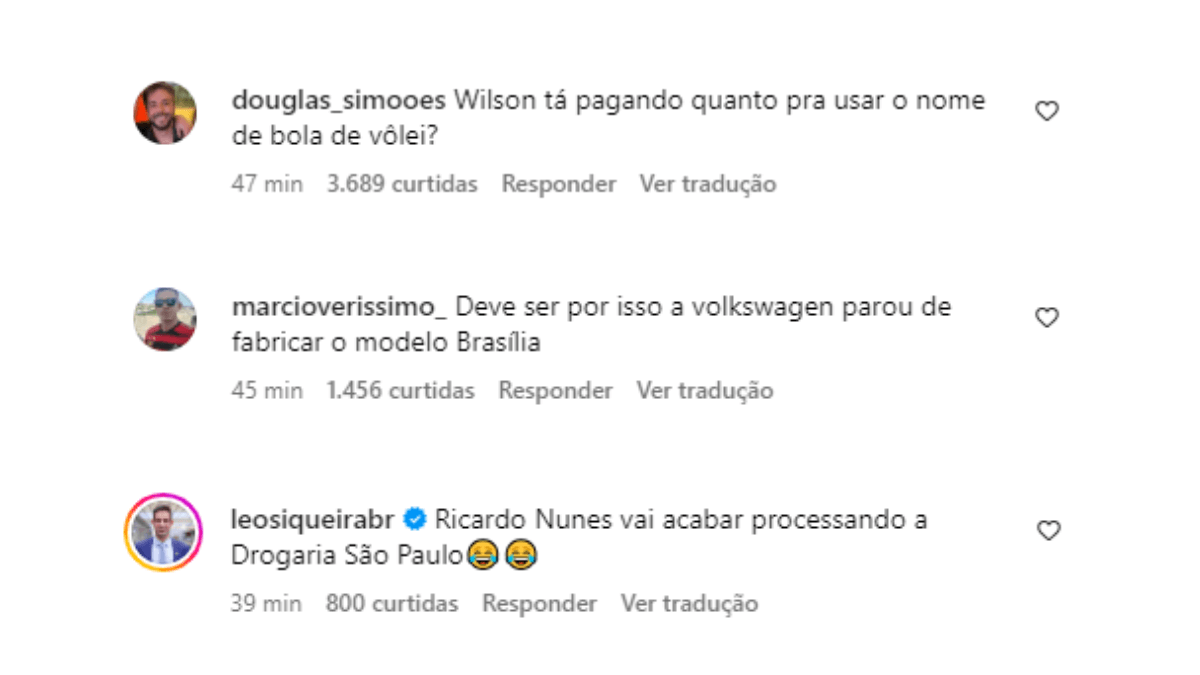This screenshot has width=1200, height=675.
Task: Show translation of leosiqueirabr comment
Action: [689, 604]
